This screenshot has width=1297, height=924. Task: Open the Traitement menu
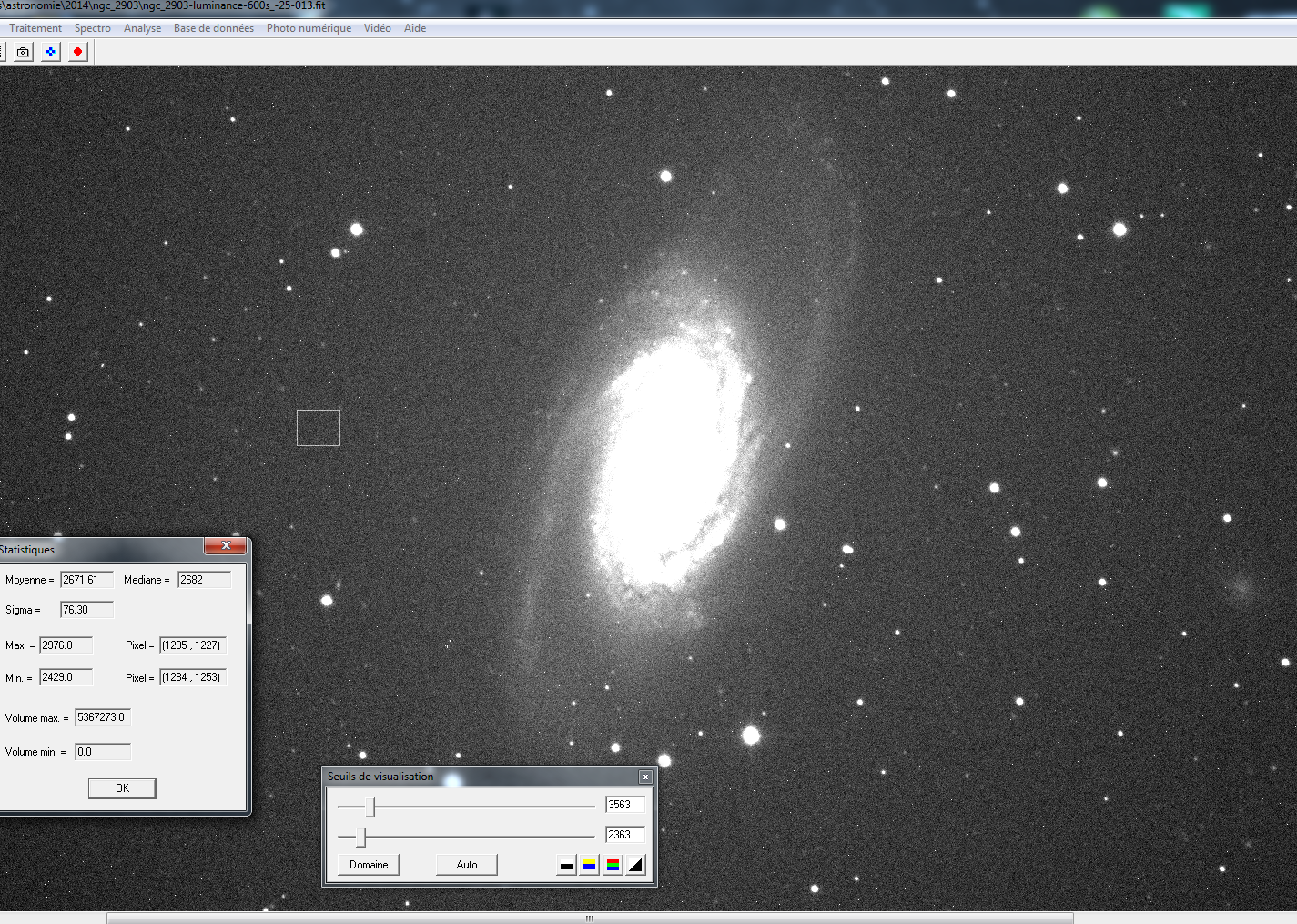pyautogui.click(x=35, y=27)
